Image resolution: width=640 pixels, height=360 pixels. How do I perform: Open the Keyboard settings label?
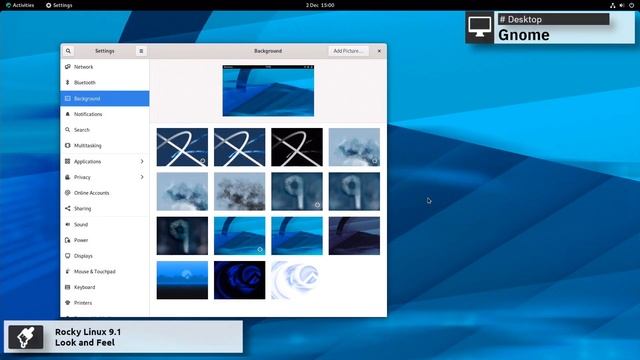pos(84,287)
